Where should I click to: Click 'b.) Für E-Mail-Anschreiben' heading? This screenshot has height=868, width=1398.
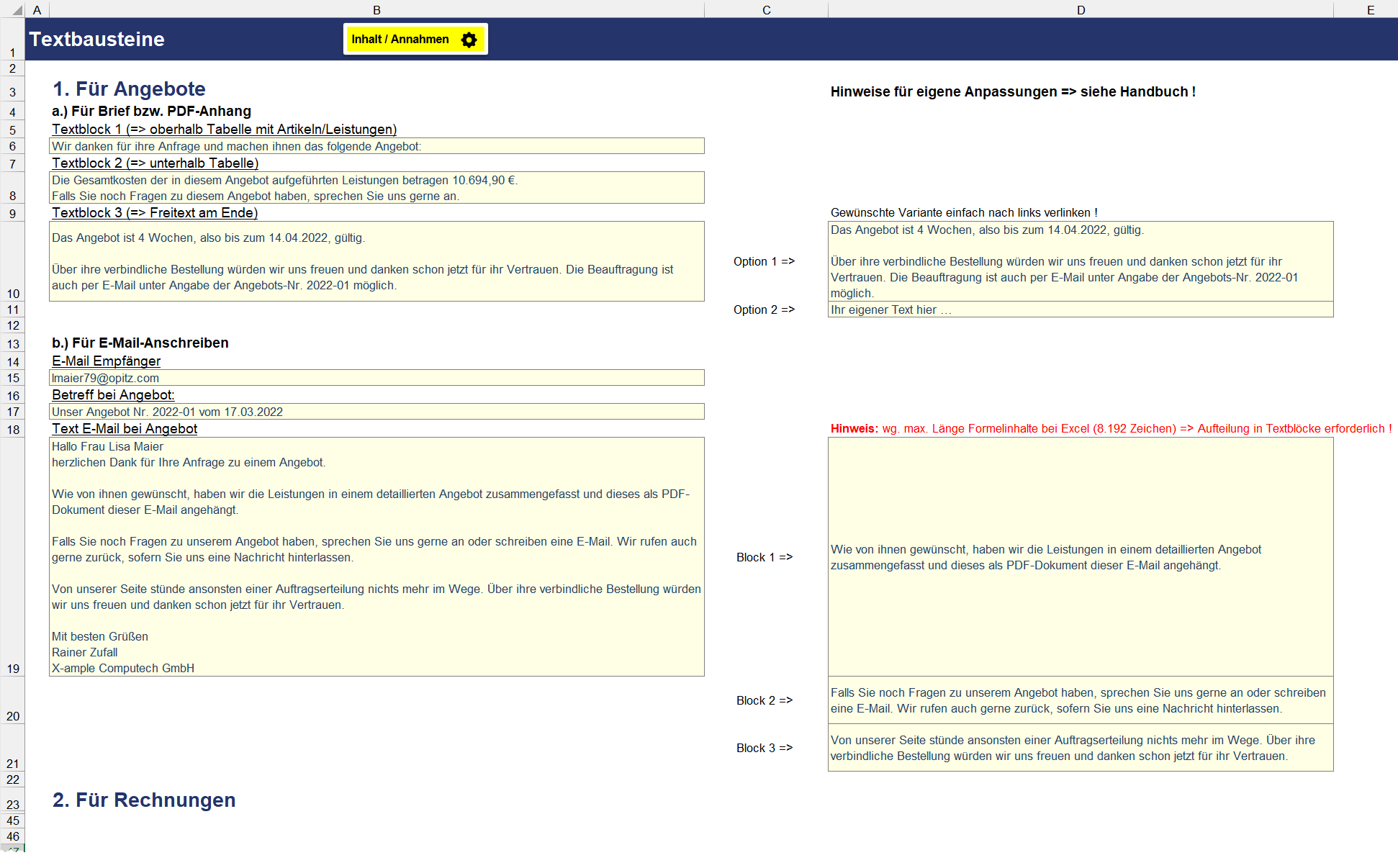[x=140, y=343]
